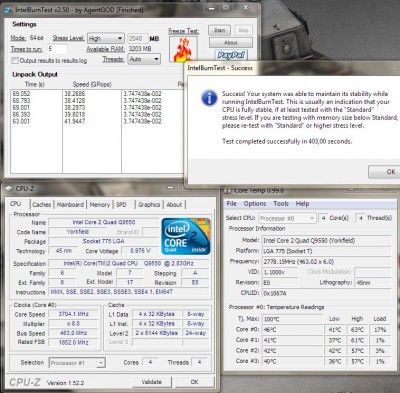Open the SPD tab in CPU-Z

(x=121, y=204)
